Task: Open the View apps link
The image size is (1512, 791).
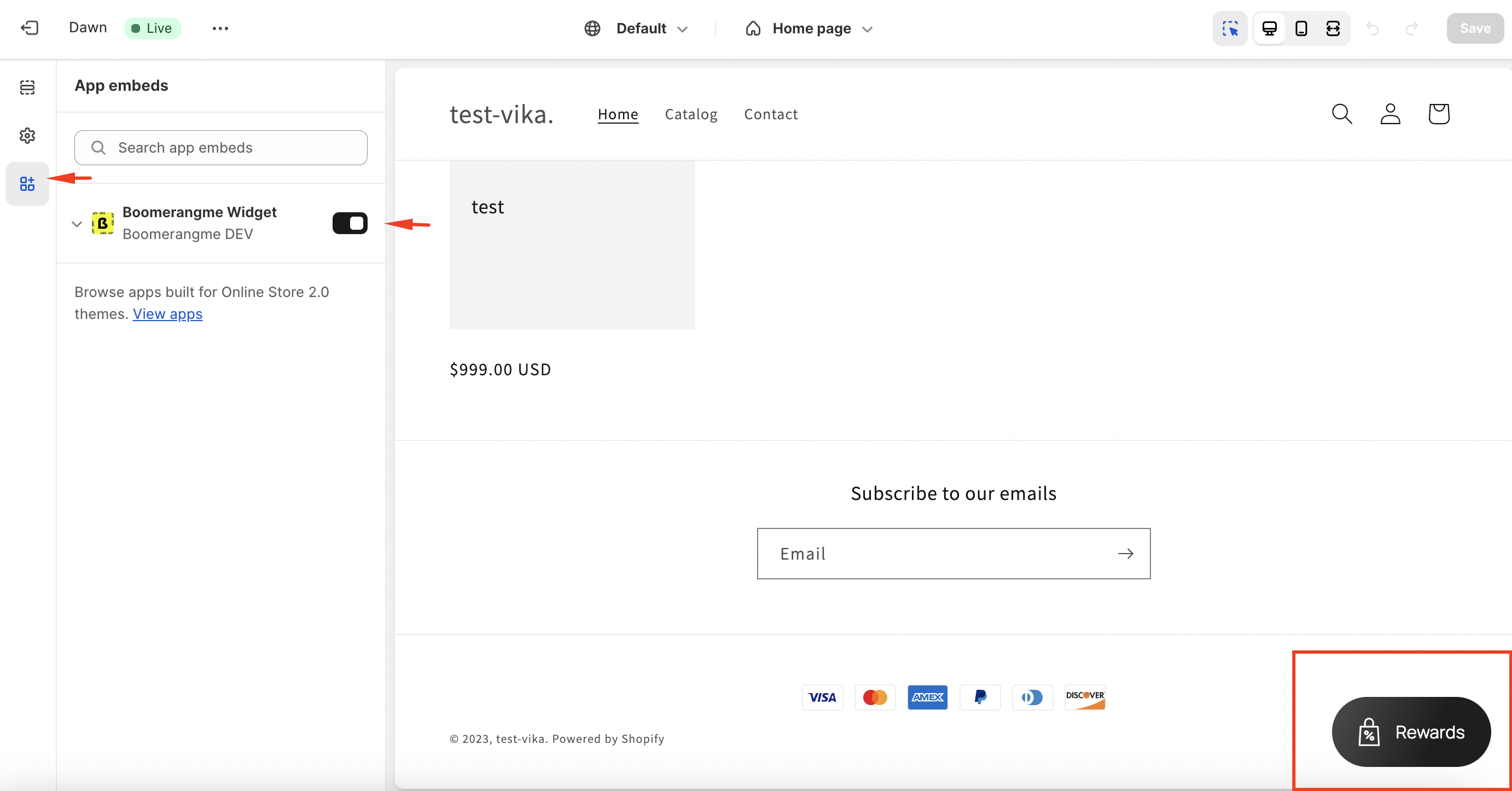Action: [x=167, y=314]
